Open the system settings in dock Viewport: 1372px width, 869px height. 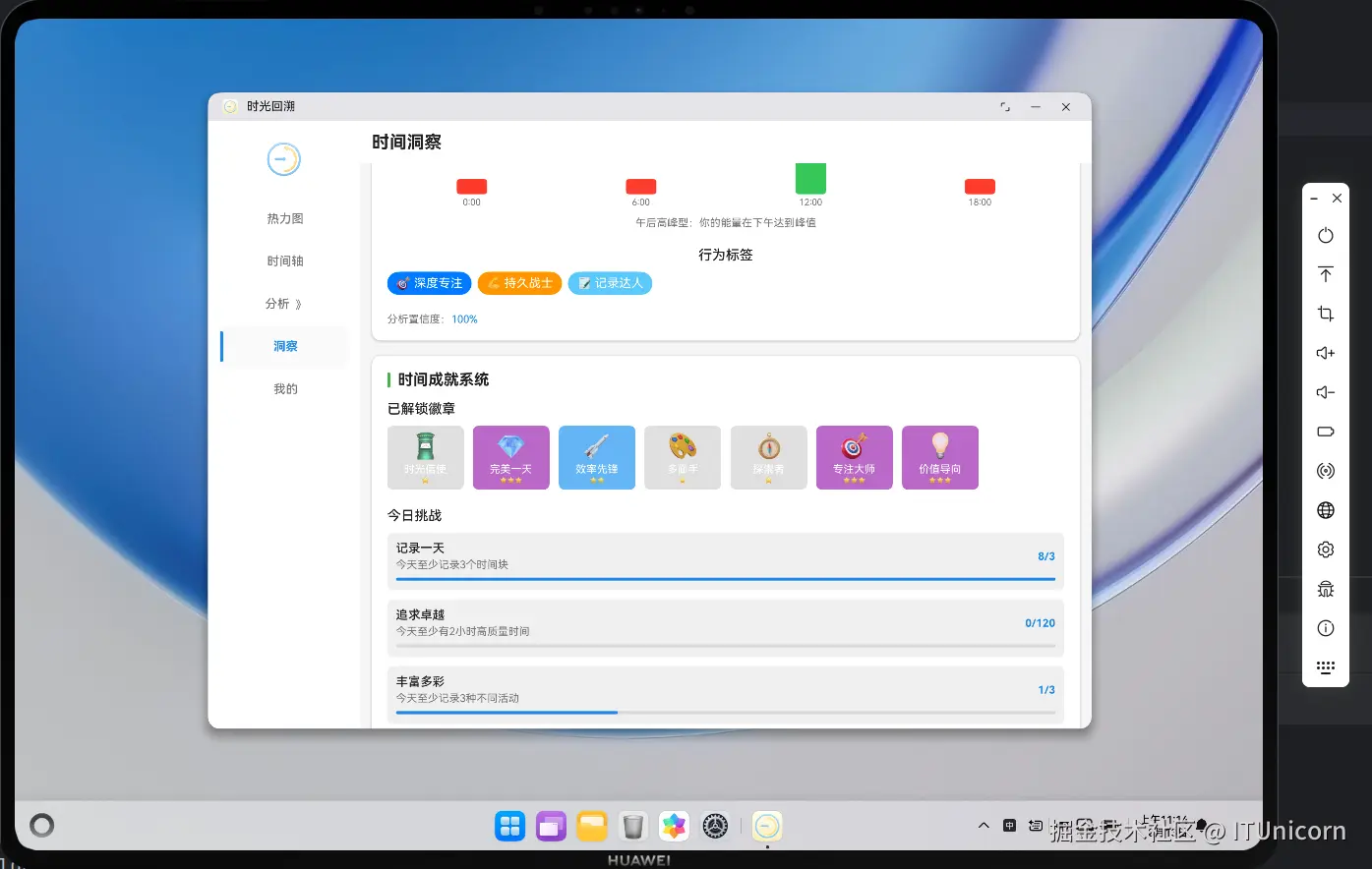pos(715,827)
